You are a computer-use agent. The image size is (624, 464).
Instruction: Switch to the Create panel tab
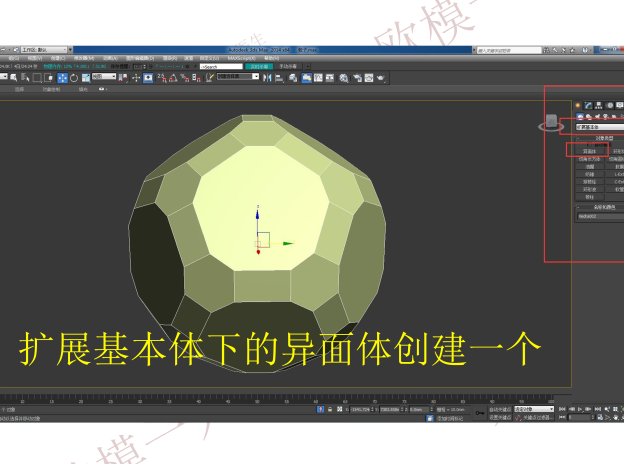[577, 105]
